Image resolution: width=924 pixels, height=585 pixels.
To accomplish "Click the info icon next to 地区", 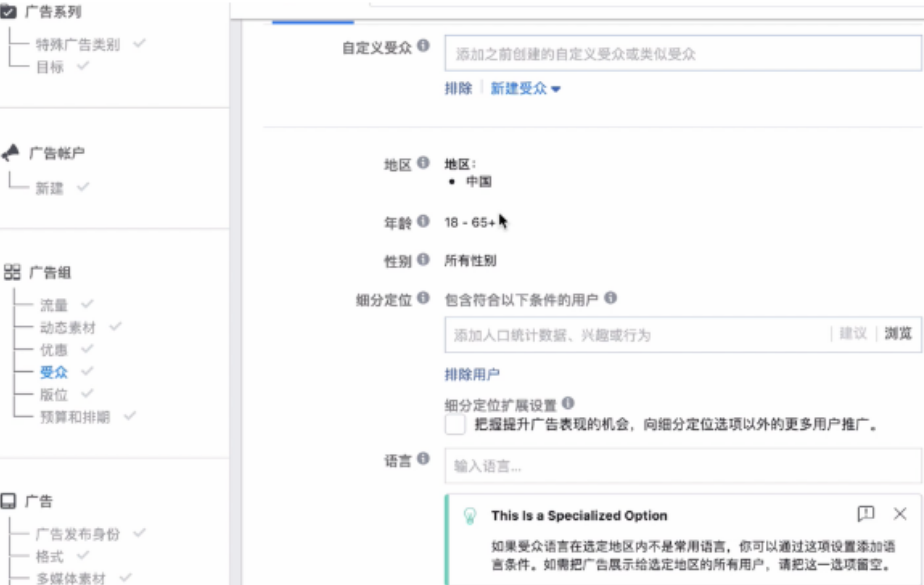I will 423,163.
